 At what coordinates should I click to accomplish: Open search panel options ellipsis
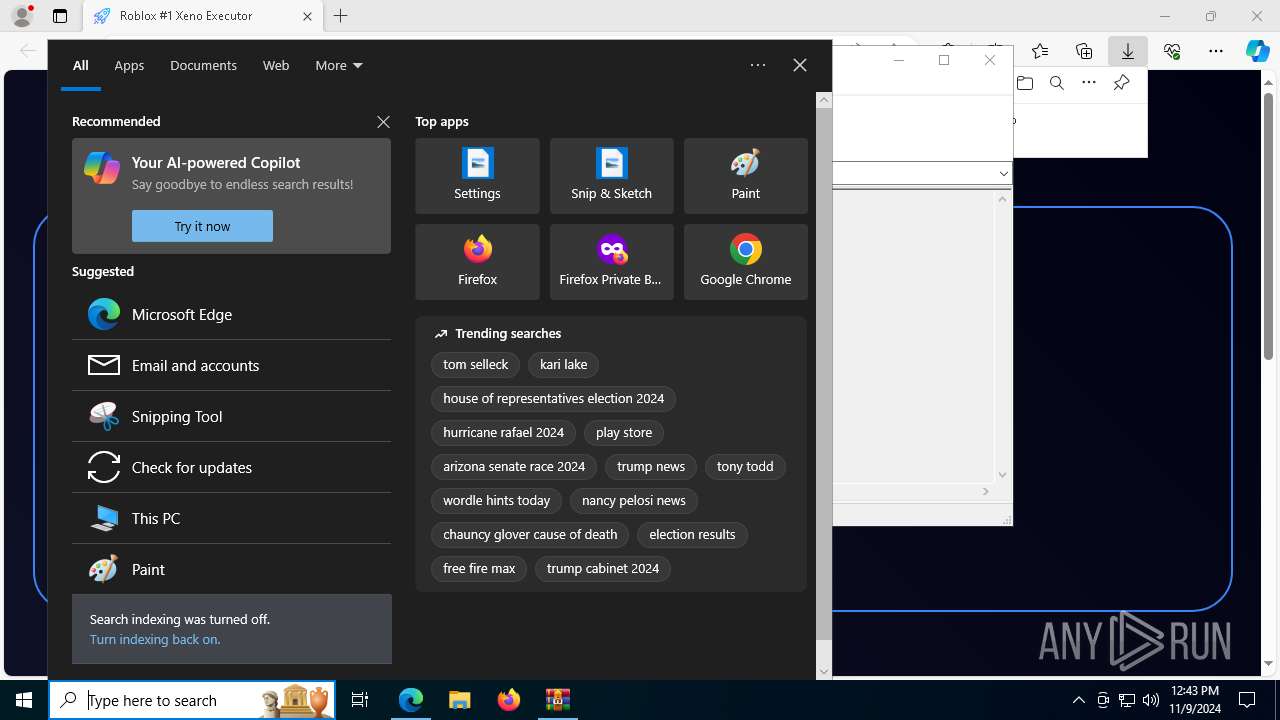pyautogui.click(x=758, y=65)
